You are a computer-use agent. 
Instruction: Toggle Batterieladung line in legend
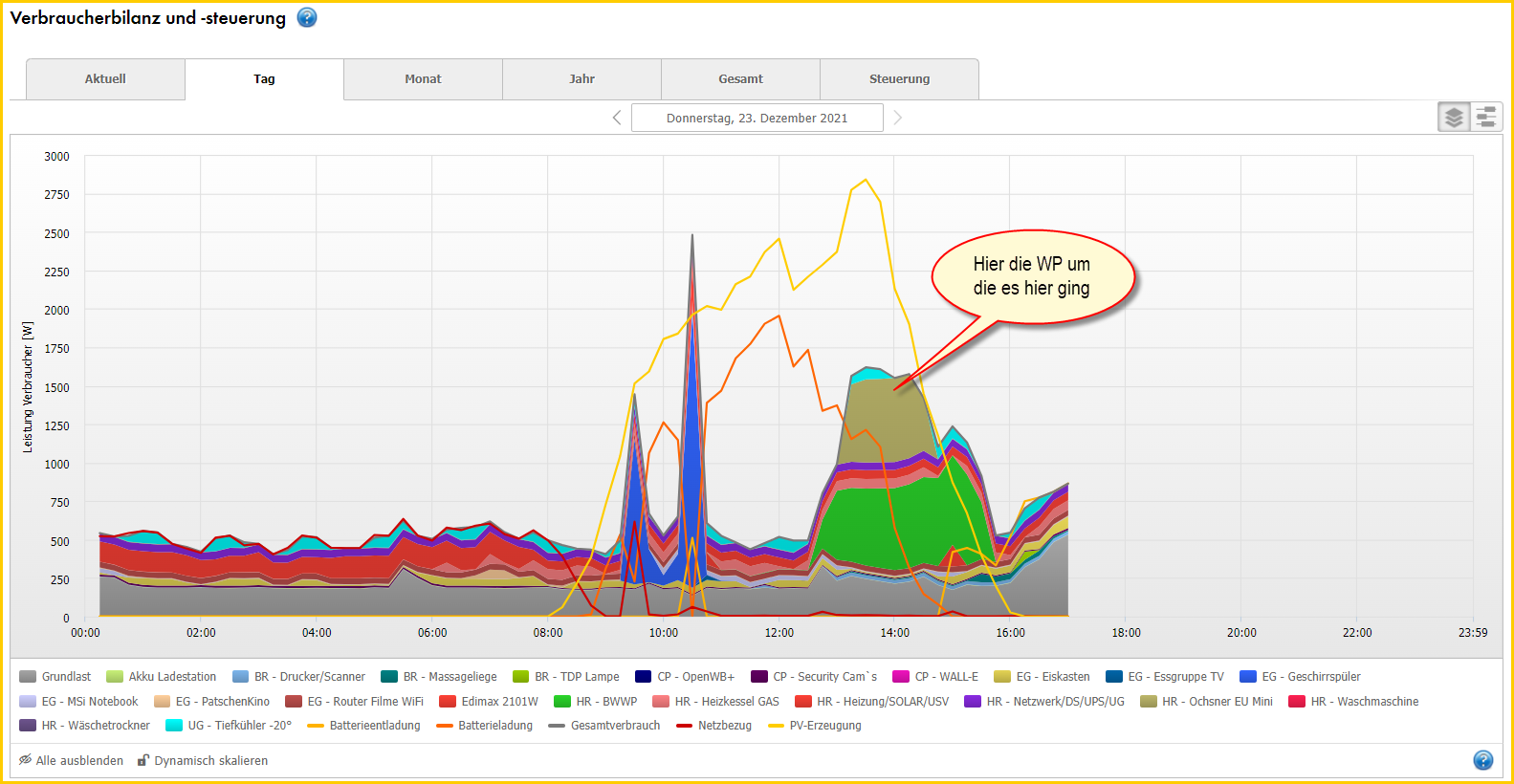pos(485,726)
